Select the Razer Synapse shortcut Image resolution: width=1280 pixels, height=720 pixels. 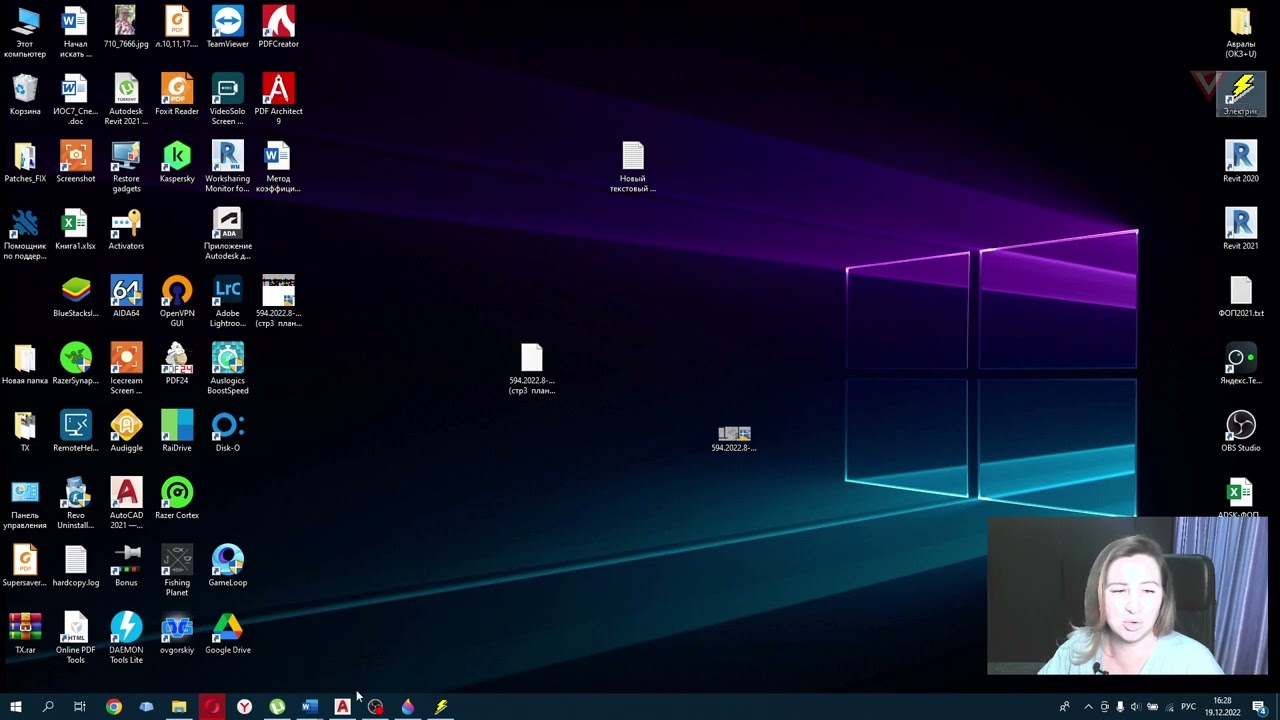coord(76,364)
